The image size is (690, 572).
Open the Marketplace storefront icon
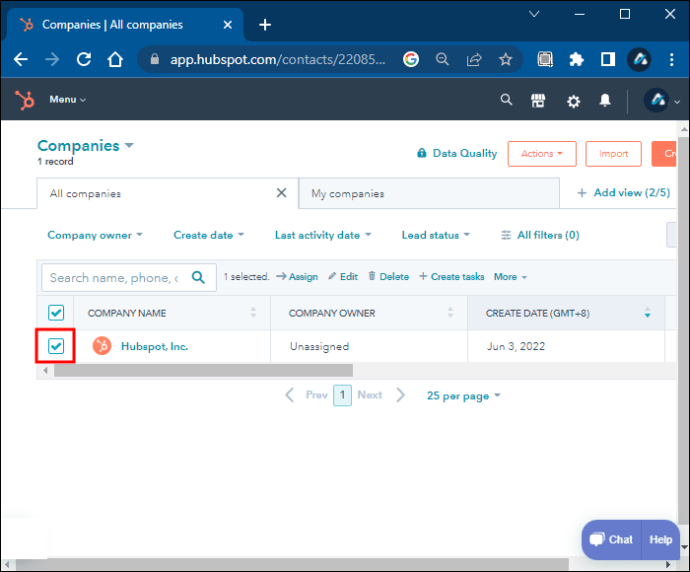coord(538,101)
